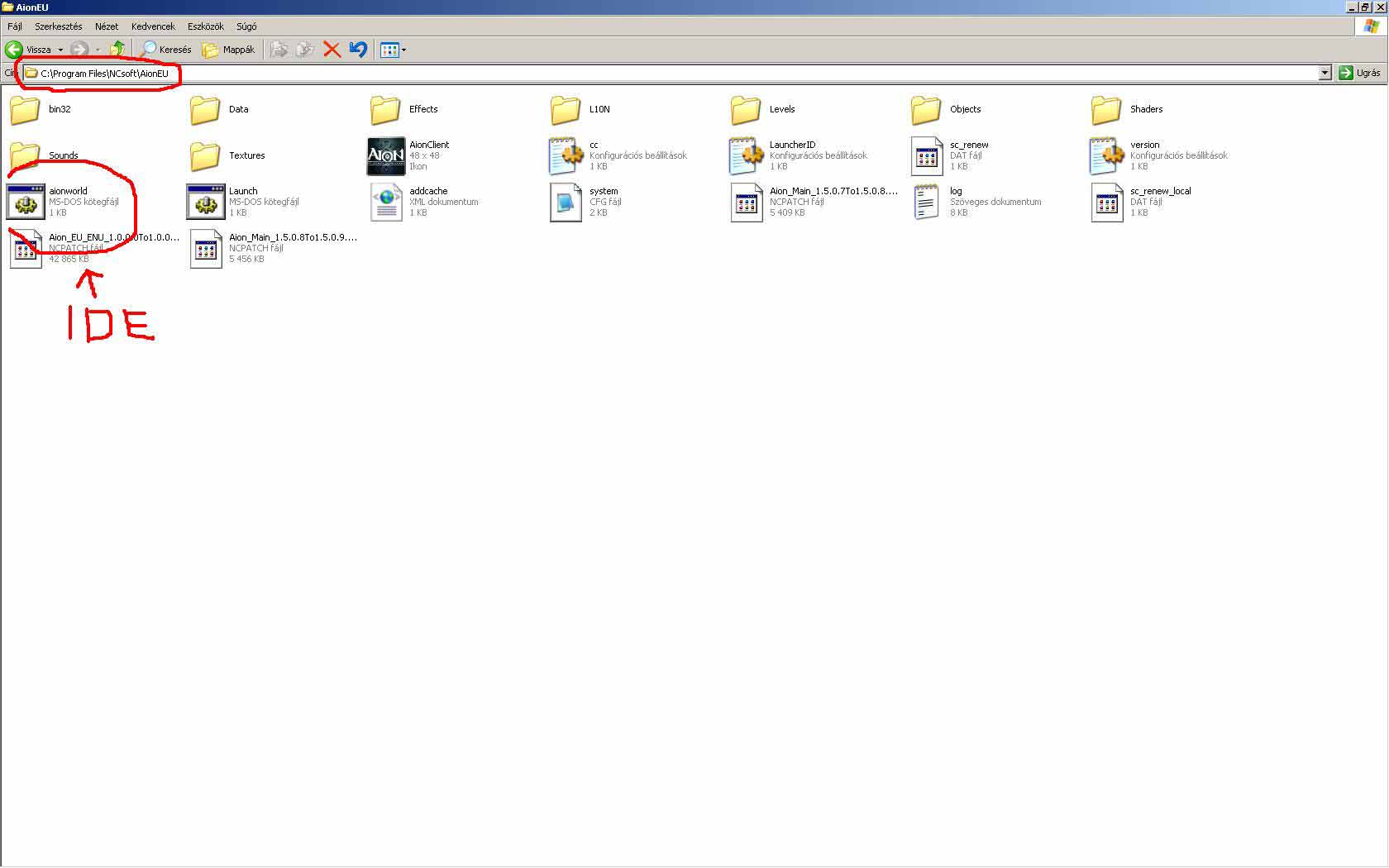Select the log text document

point(927,202)
